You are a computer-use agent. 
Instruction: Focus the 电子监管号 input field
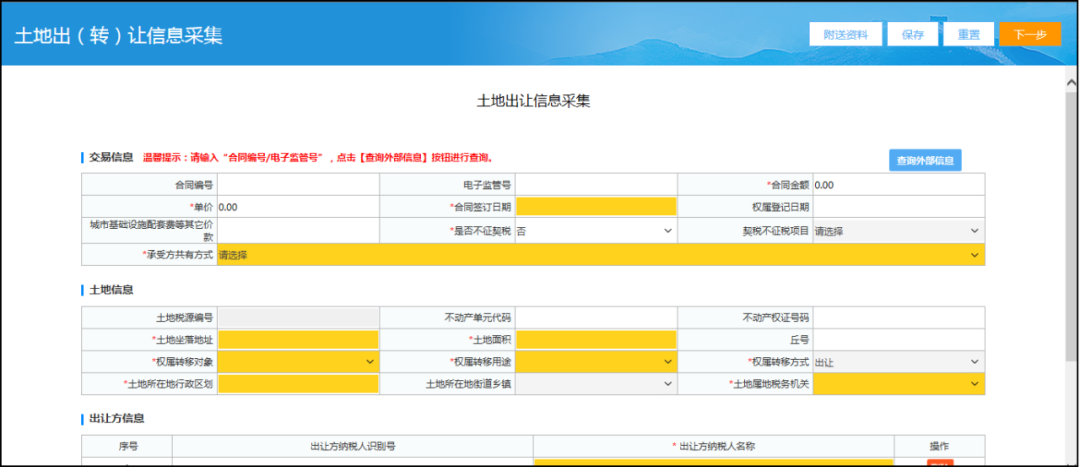[596, 185]
